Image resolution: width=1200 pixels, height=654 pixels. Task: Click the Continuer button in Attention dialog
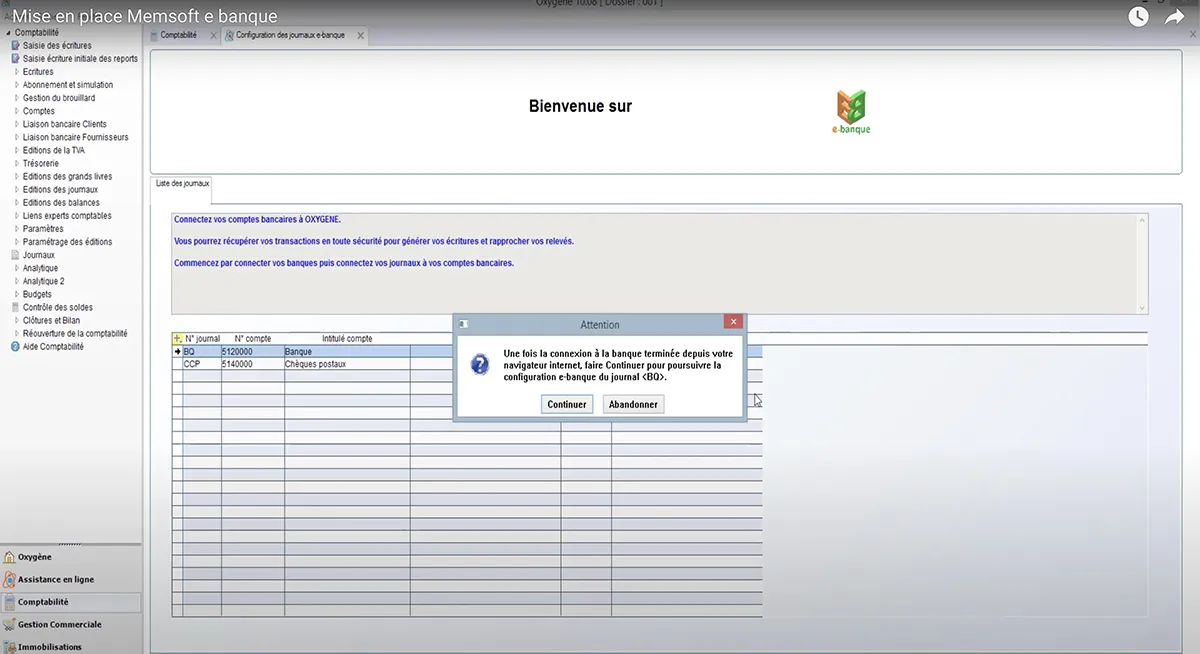[x=568, y=405]
